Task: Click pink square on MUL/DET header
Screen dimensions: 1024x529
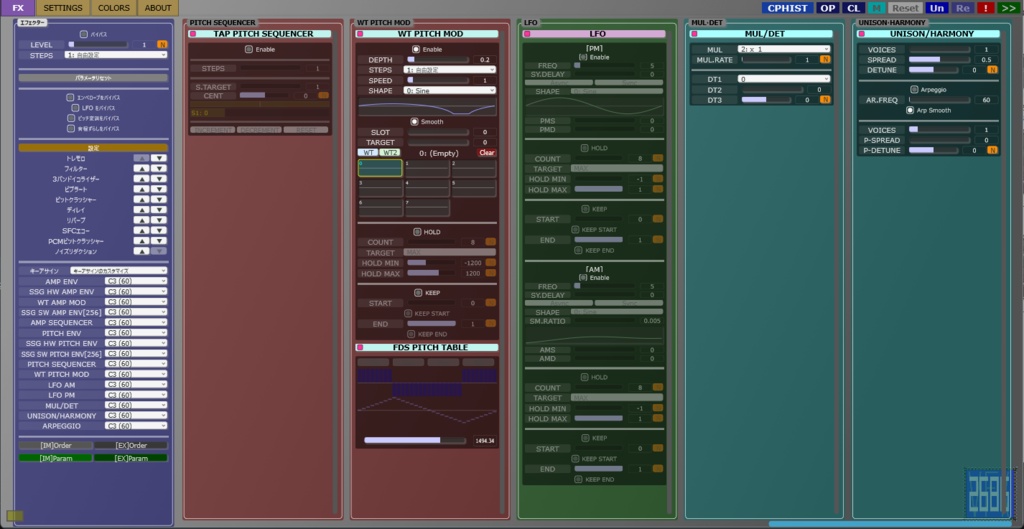Action: tap(694, 34)
